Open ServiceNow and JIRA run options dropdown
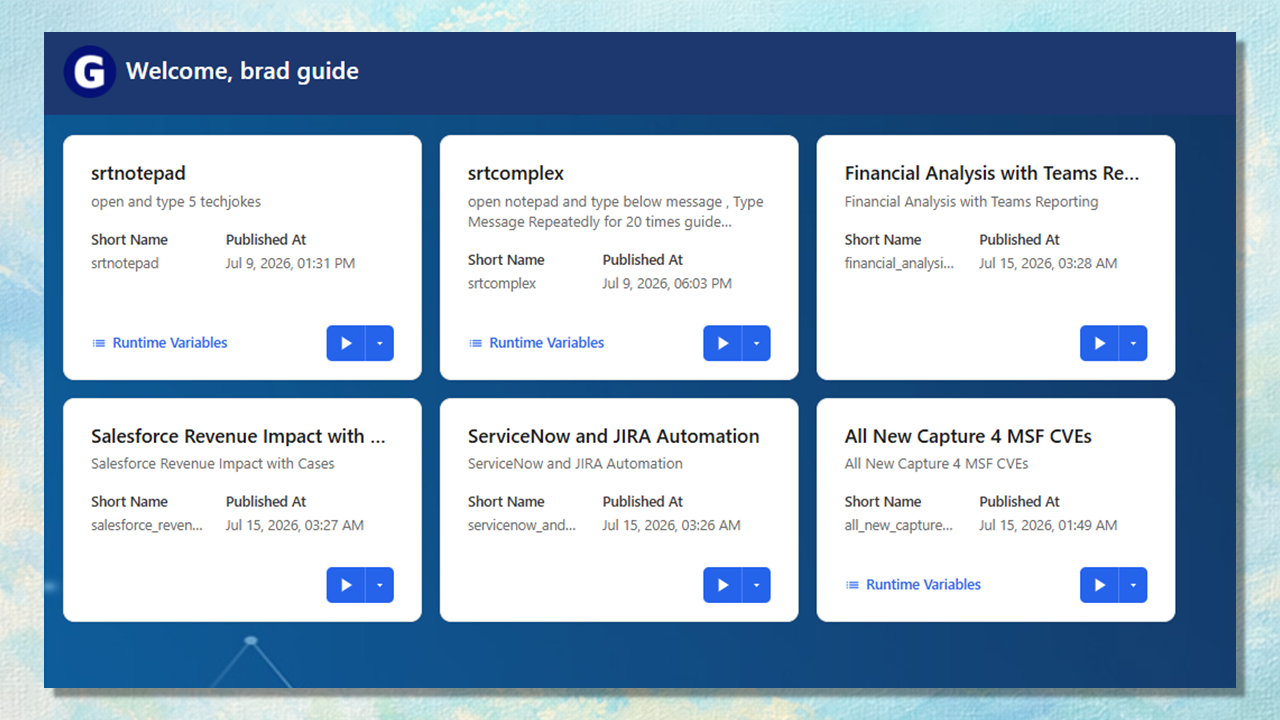 pyautogui.click(x=757, y=585)
